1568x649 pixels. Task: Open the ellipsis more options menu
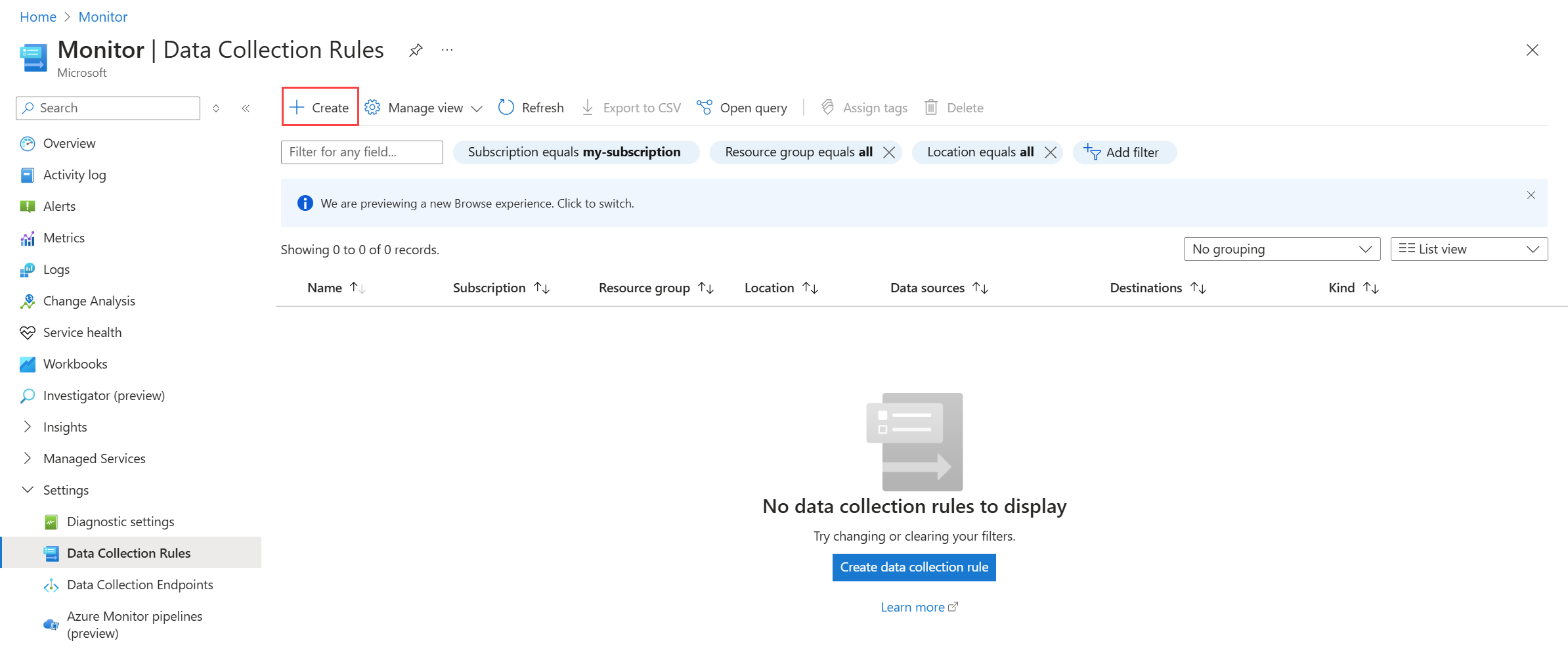click(447, 50)
